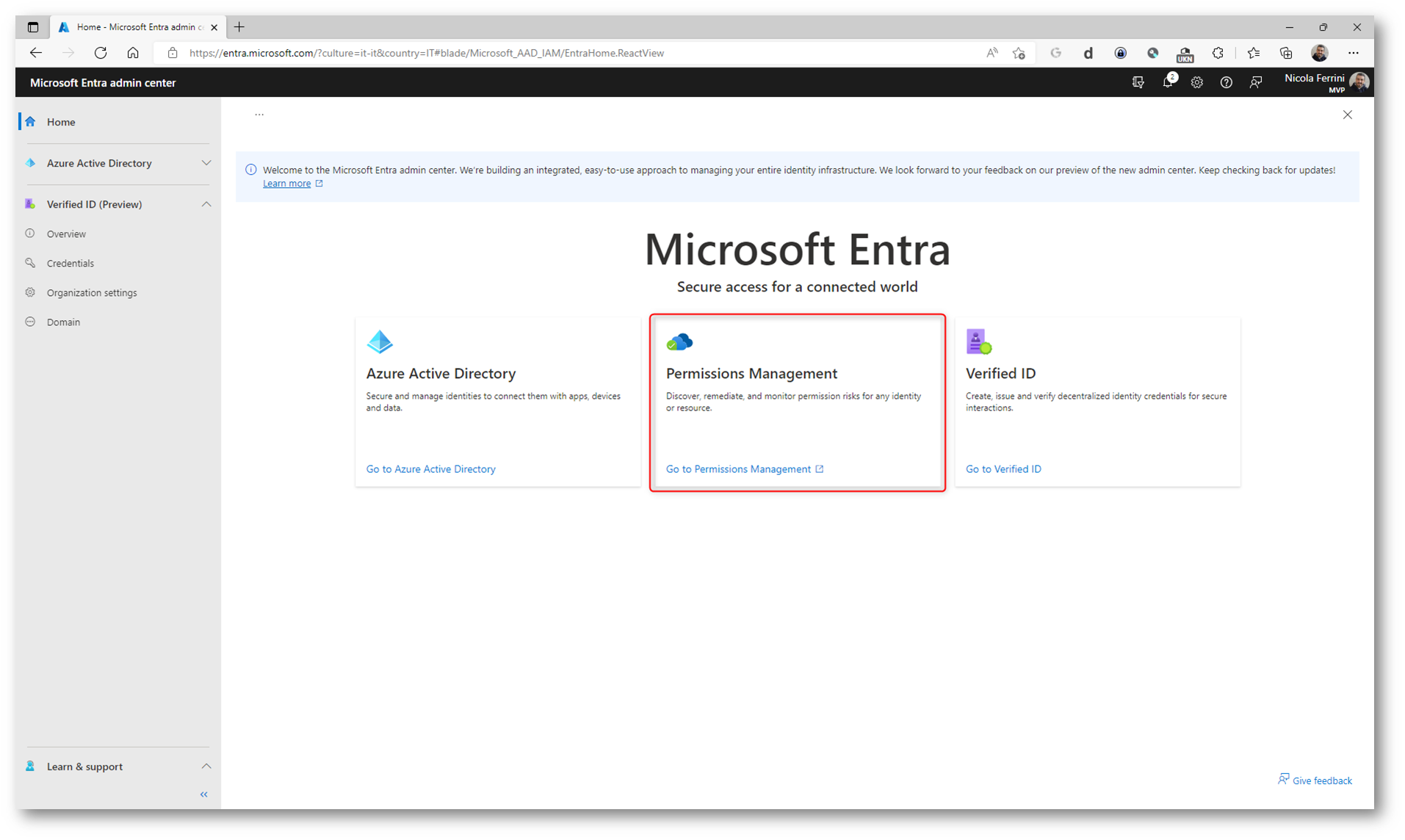Click the Give feedback link
The height and width of the screenshot is (840, 1405).
[1315, 780]
